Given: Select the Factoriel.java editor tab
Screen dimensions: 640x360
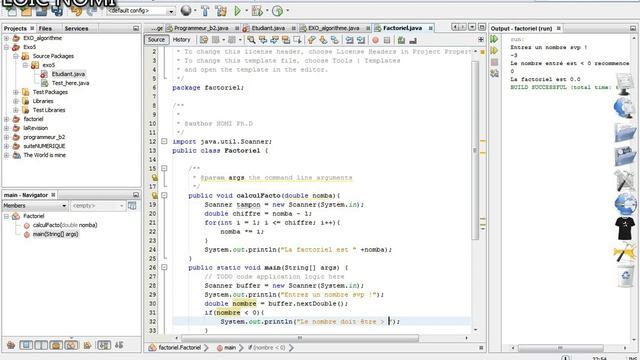Looking at the screenshot, I should click(x=402, y=28).
